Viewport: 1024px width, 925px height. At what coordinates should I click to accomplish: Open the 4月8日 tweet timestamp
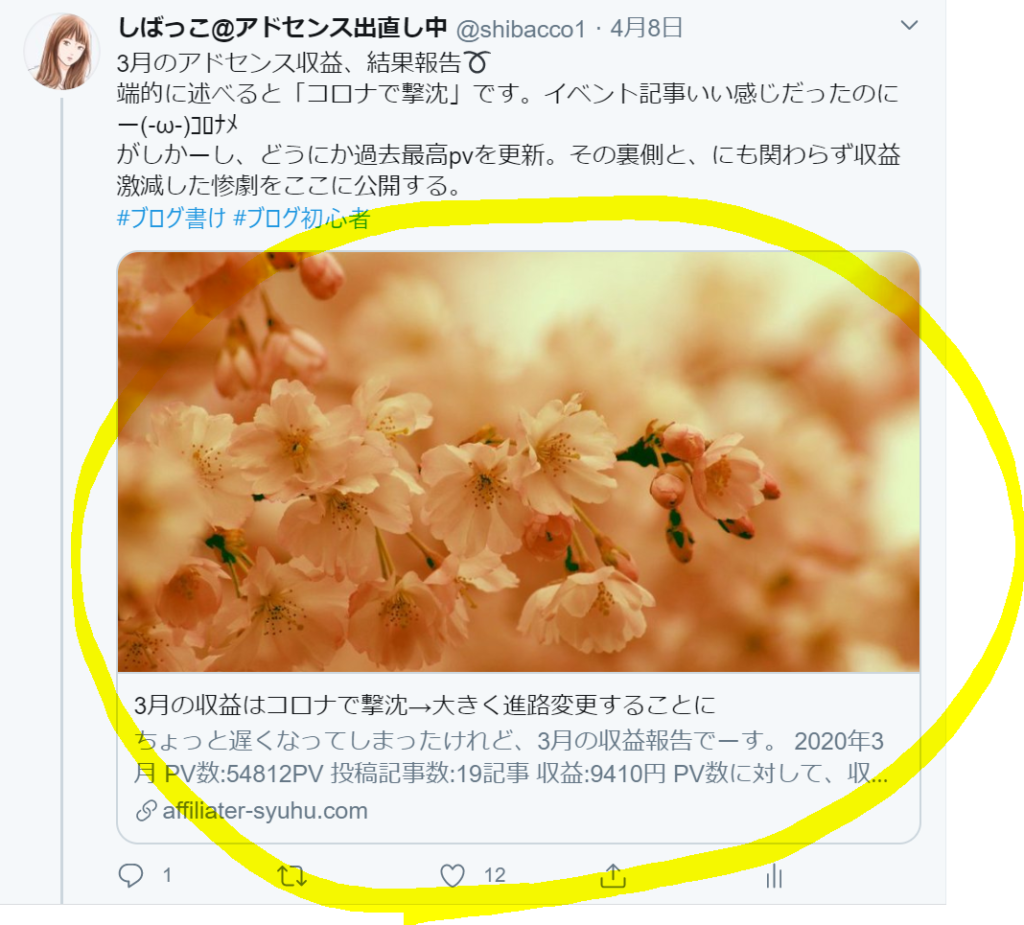647,28
